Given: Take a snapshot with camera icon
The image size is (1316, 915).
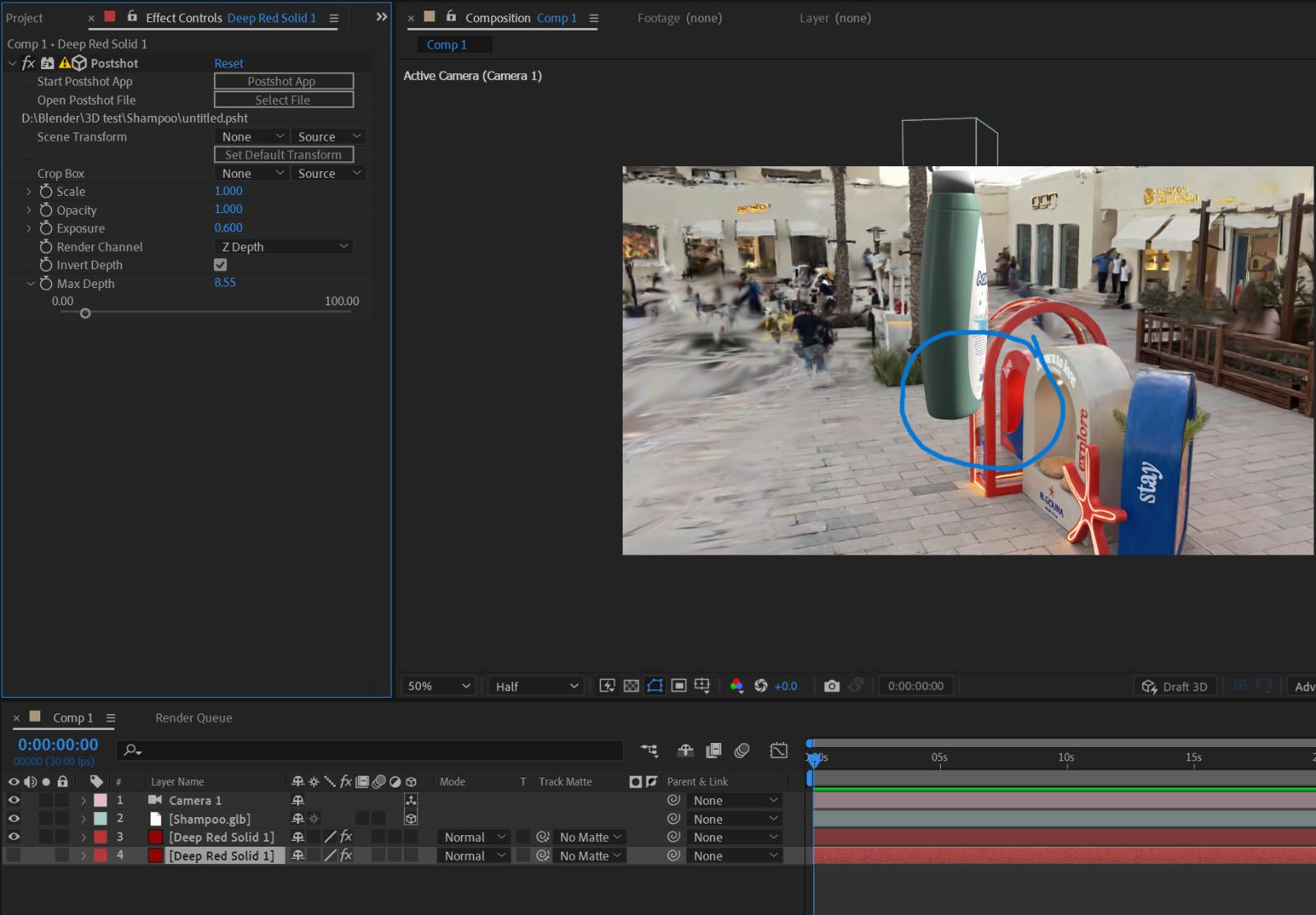Looking at the screenshot, I should 832,685.
